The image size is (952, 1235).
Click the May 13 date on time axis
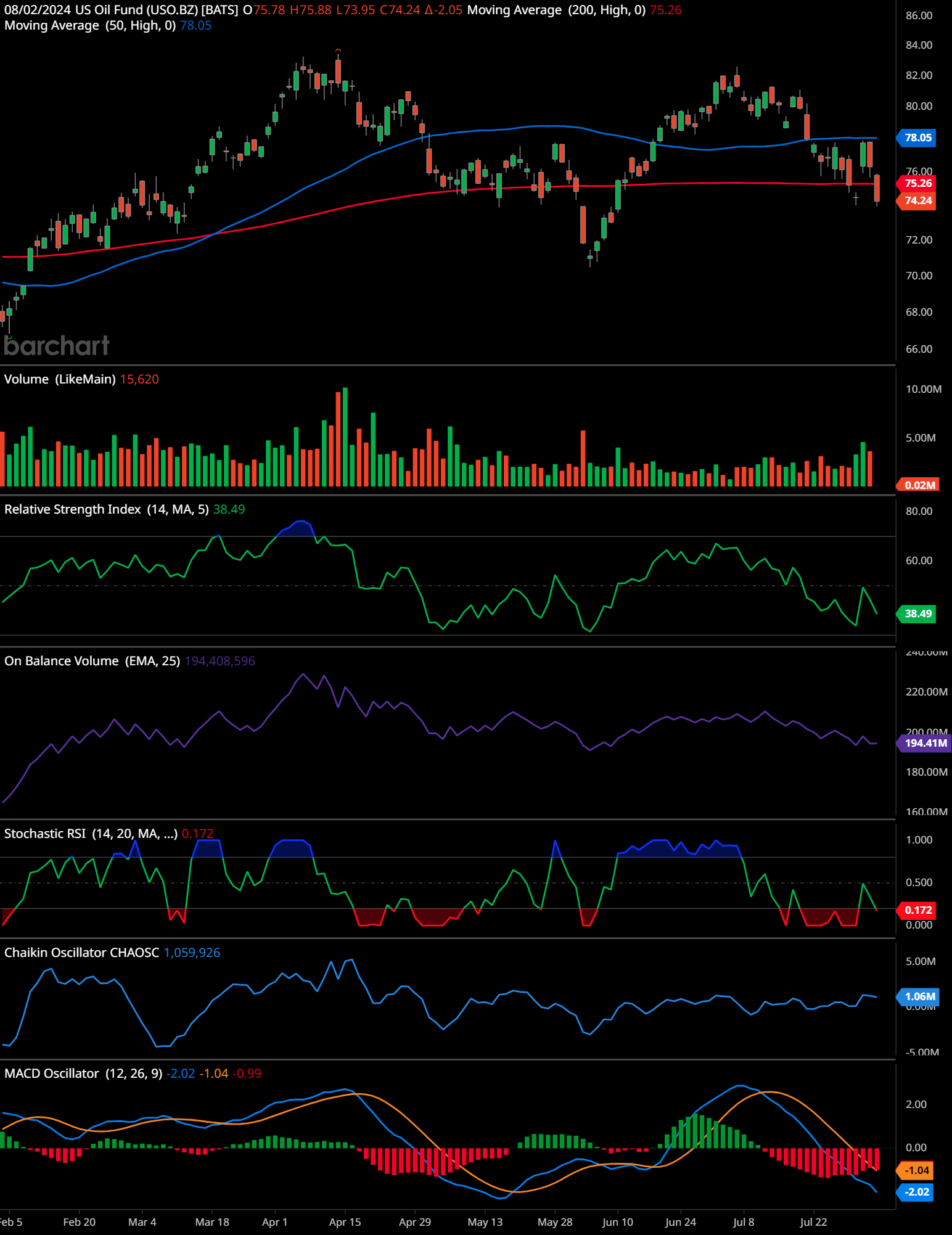point(485,1222)
